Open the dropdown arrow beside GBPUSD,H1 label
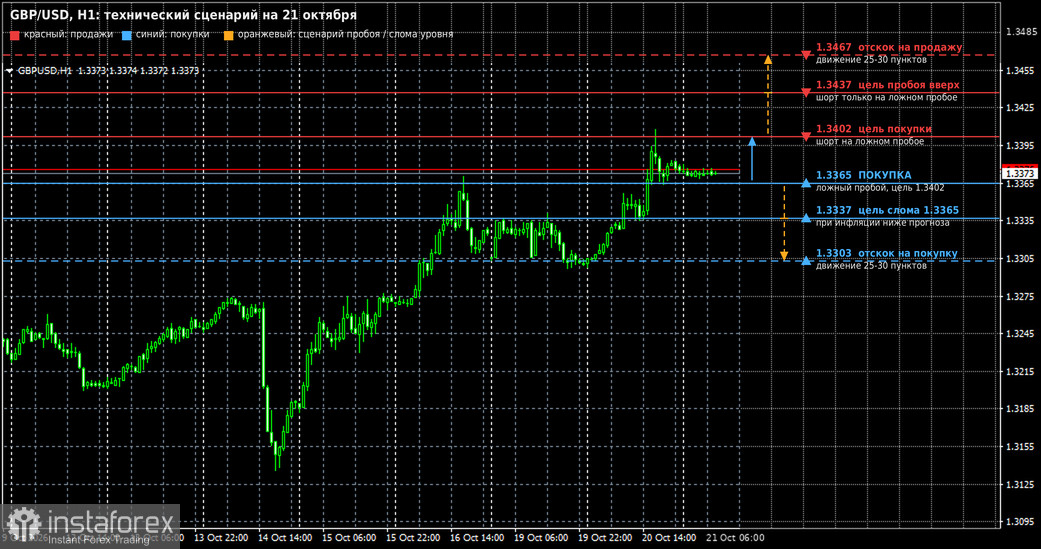This screenshot has height=549, width=1041. pyautogui.click(x=11, y=70)
